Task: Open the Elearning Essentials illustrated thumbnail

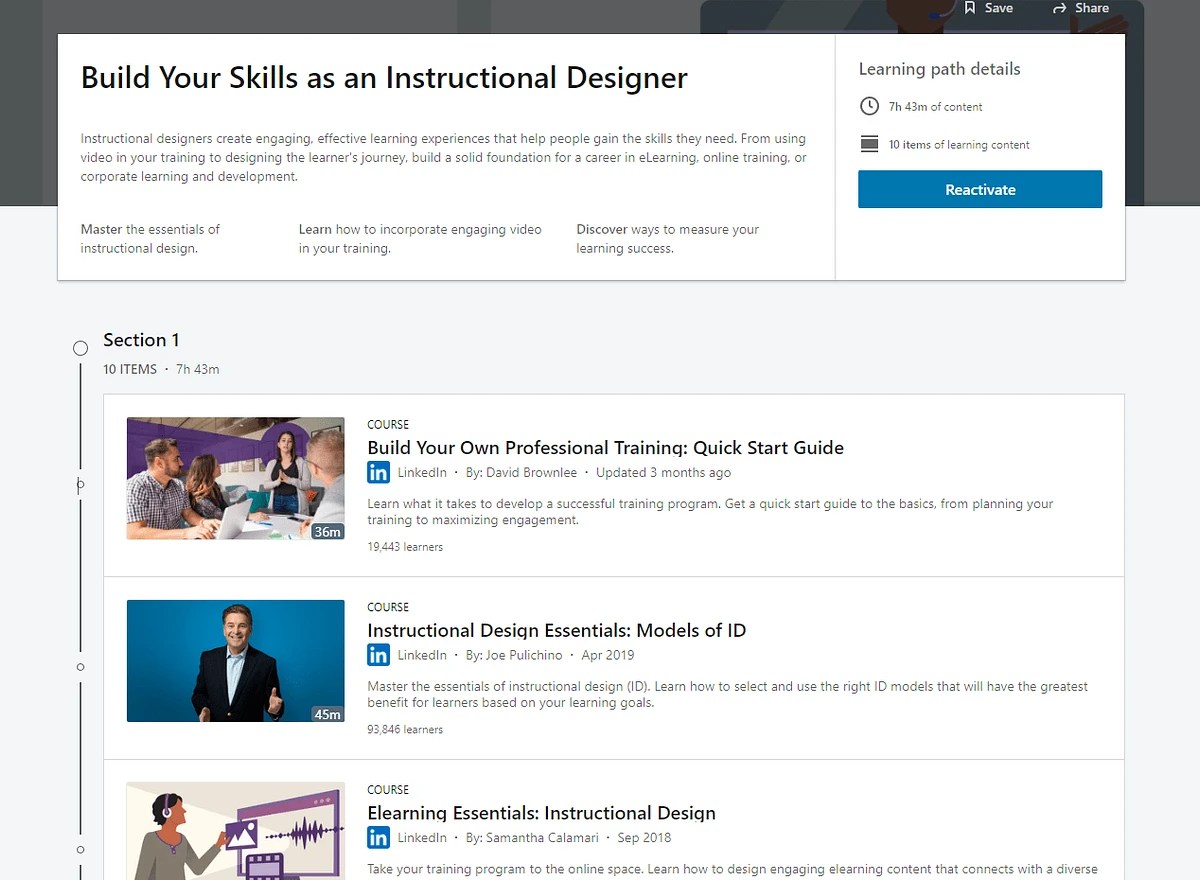Action: 235,831
